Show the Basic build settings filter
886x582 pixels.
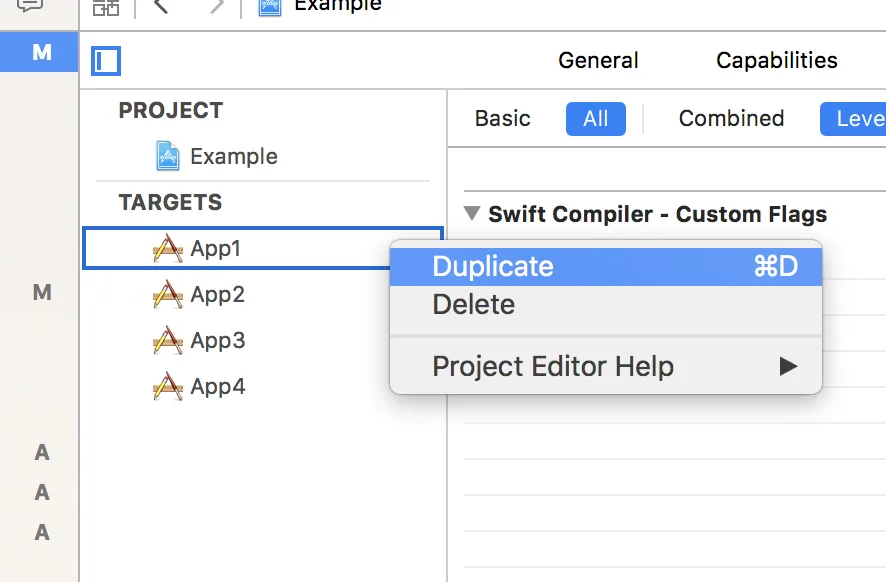pyautogui.click(x=502, y=119)
